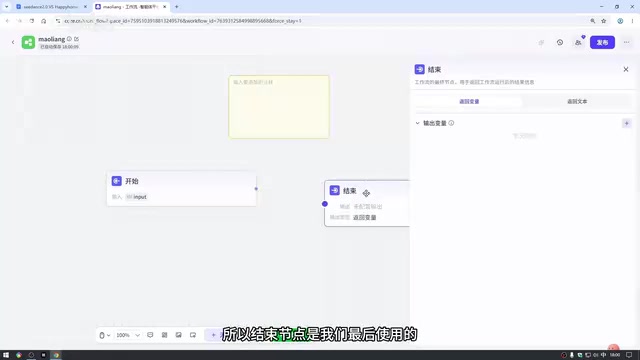Click the zoom magnifier icon in address bar
Viewport: 640px width, 360px height.
point(592,21)
